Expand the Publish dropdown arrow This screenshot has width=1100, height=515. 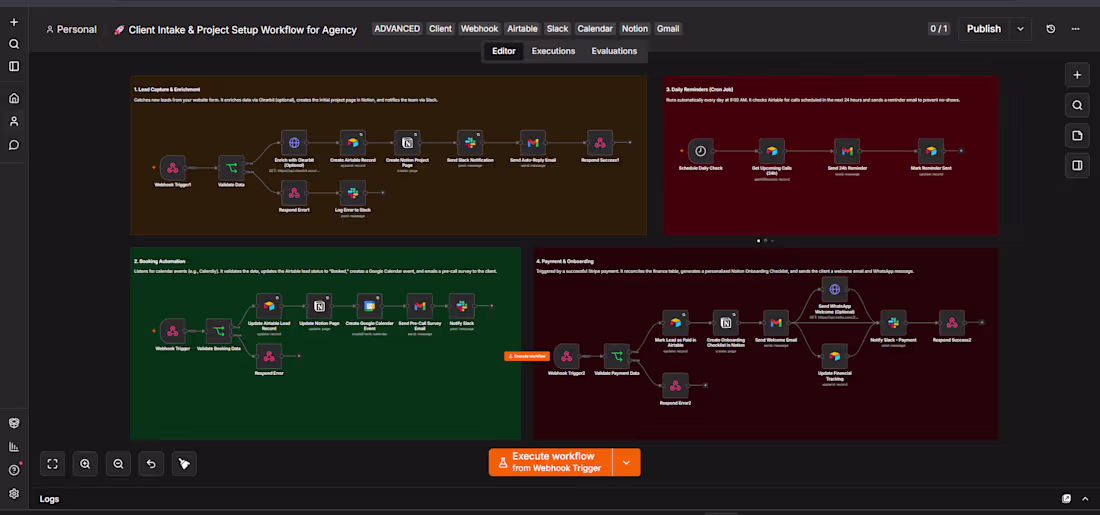[x=1021, y=29]
